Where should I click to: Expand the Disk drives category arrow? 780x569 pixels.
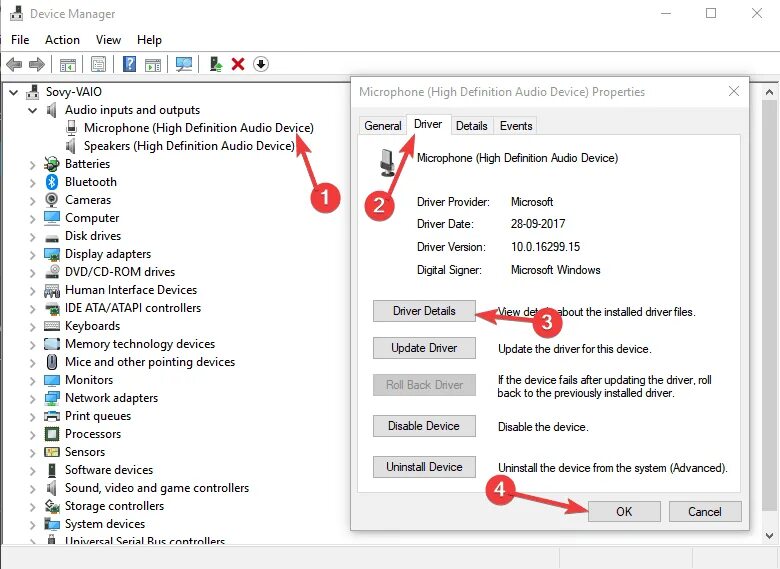click(32, 237)
